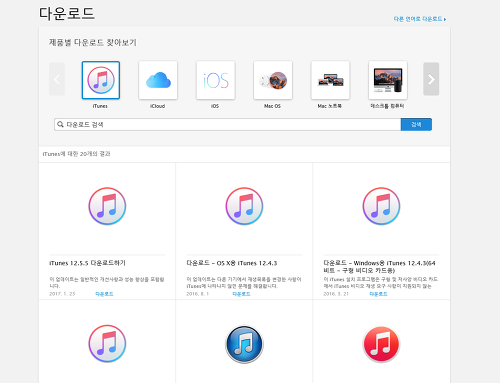Click the Mac OS label under tile

pos(272,106)
